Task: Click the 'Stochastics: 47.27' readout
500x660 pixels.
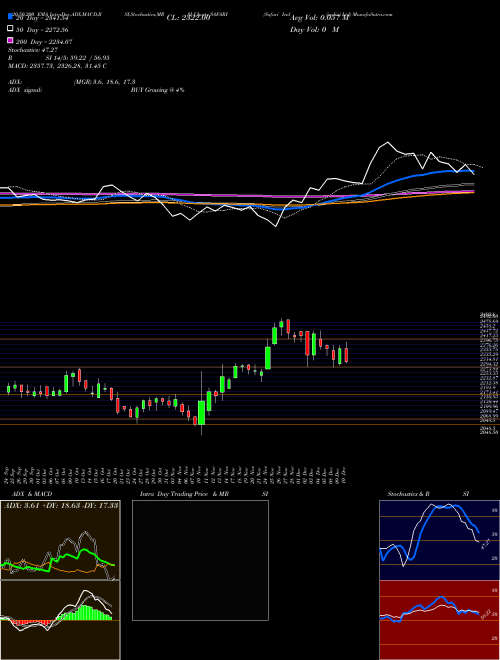Action: (x=33, y=50)
